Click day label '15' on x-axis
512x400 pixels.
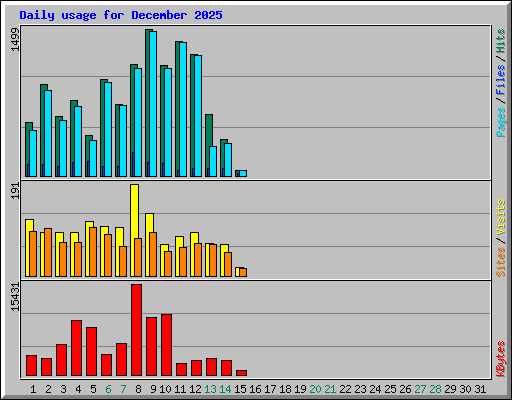tap(240, 389)
